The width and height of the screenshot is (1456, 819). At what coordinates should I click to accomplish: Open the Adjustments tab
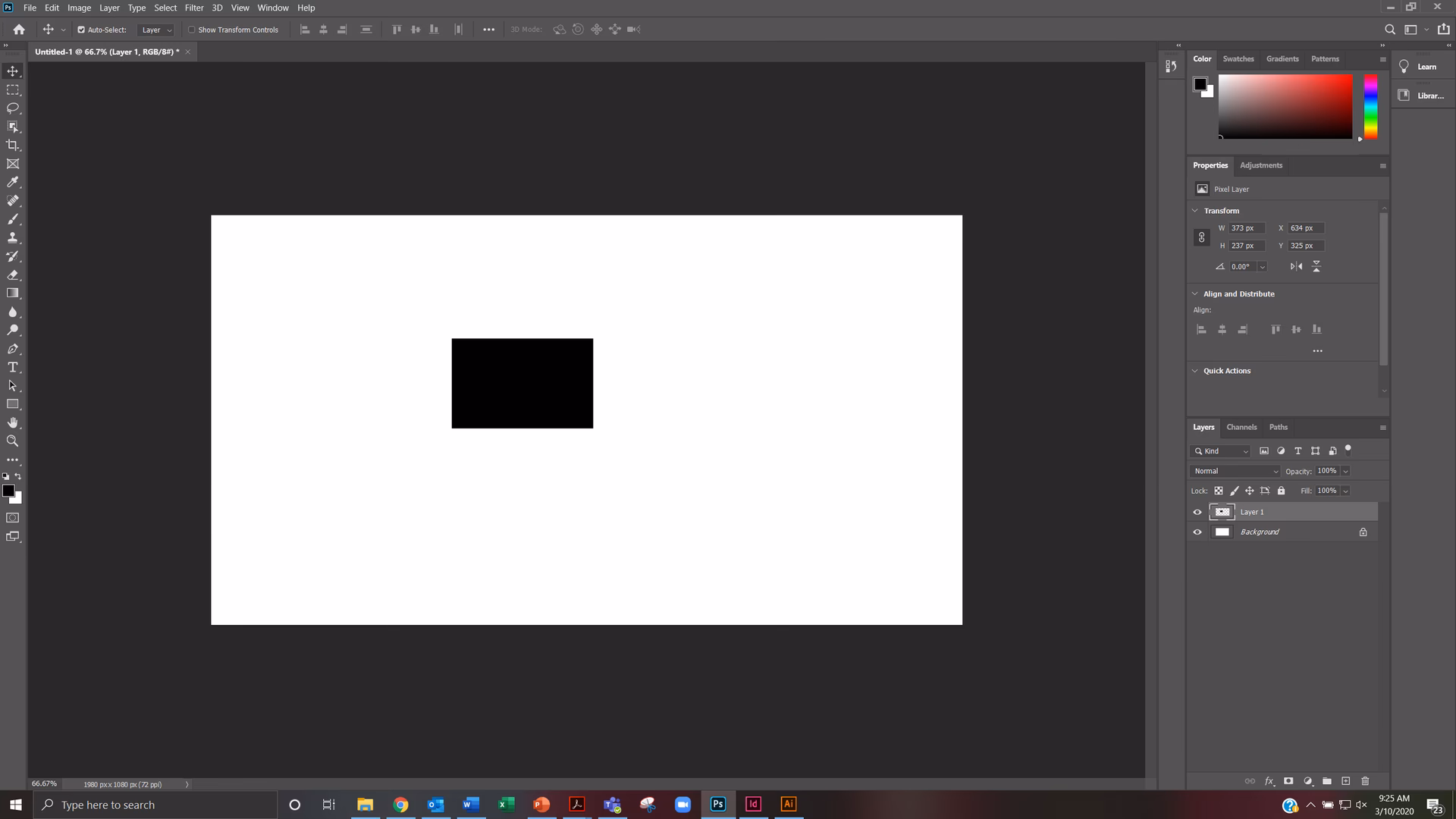click(x=1261, y=165)
